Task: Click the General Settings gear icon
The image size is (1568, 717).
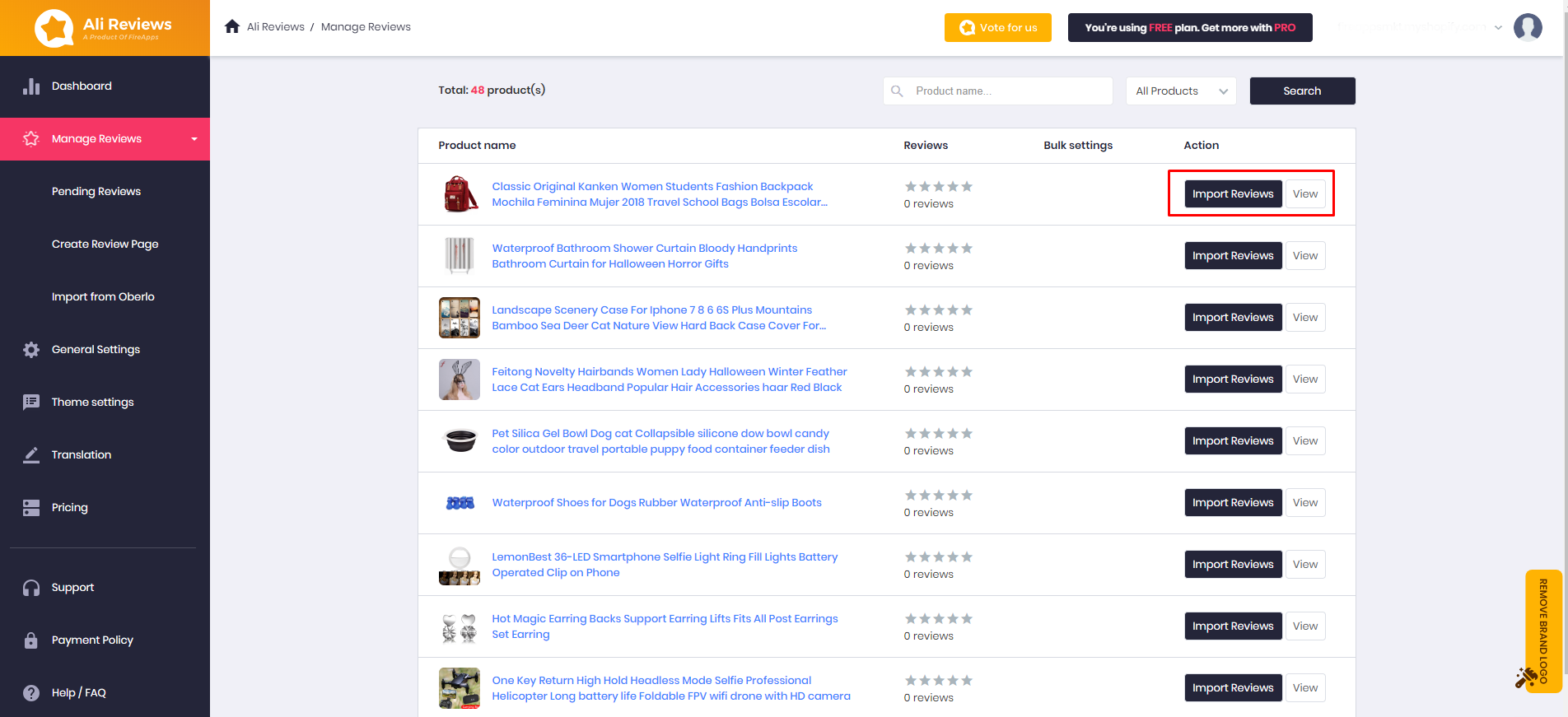Action: 31,350
